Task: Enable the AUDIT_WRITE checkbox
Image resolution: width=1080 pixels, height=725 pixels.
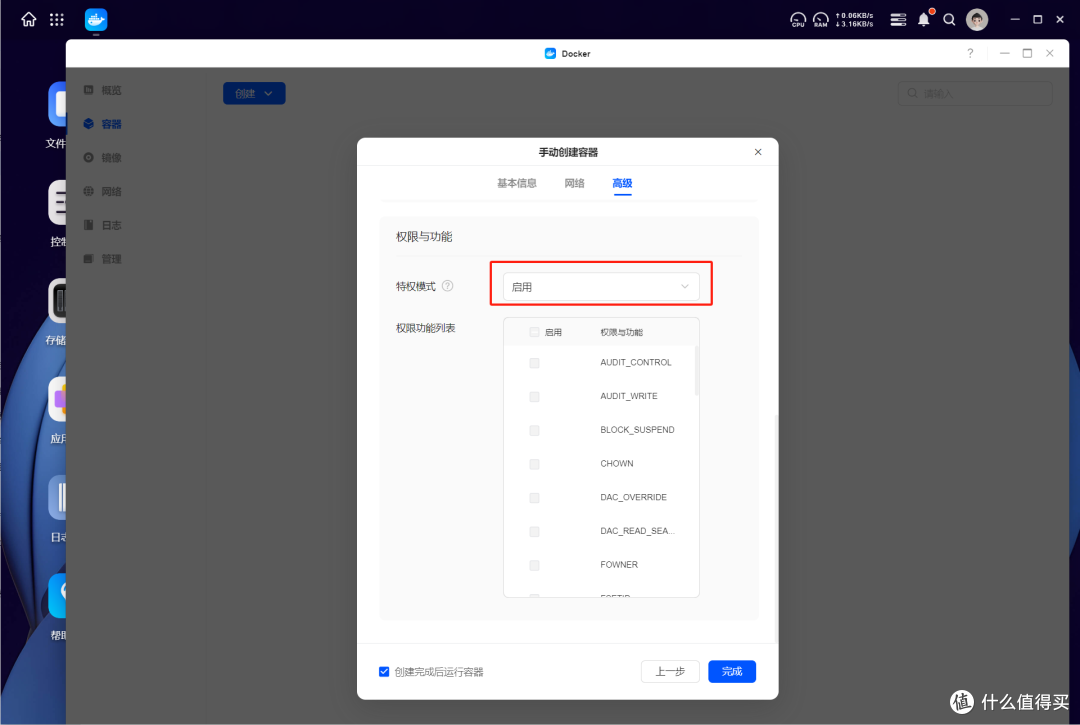Action: point(534,397)
